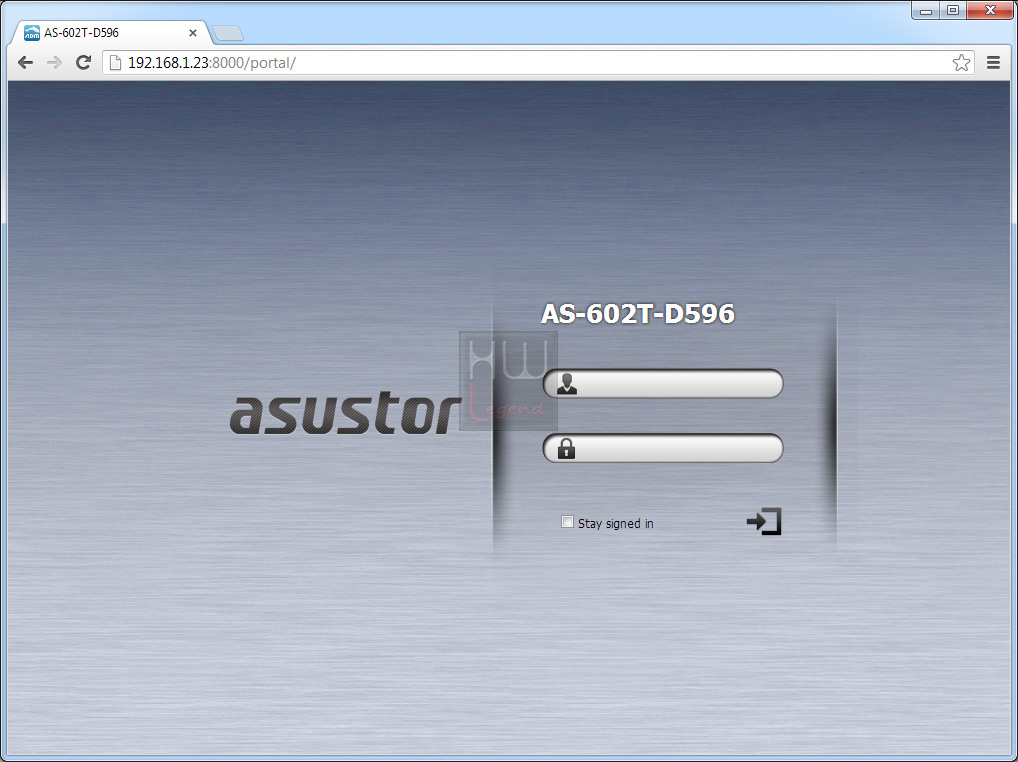
Task: Close the AS-602T-D596 tab
Action: tap(193, 32)
